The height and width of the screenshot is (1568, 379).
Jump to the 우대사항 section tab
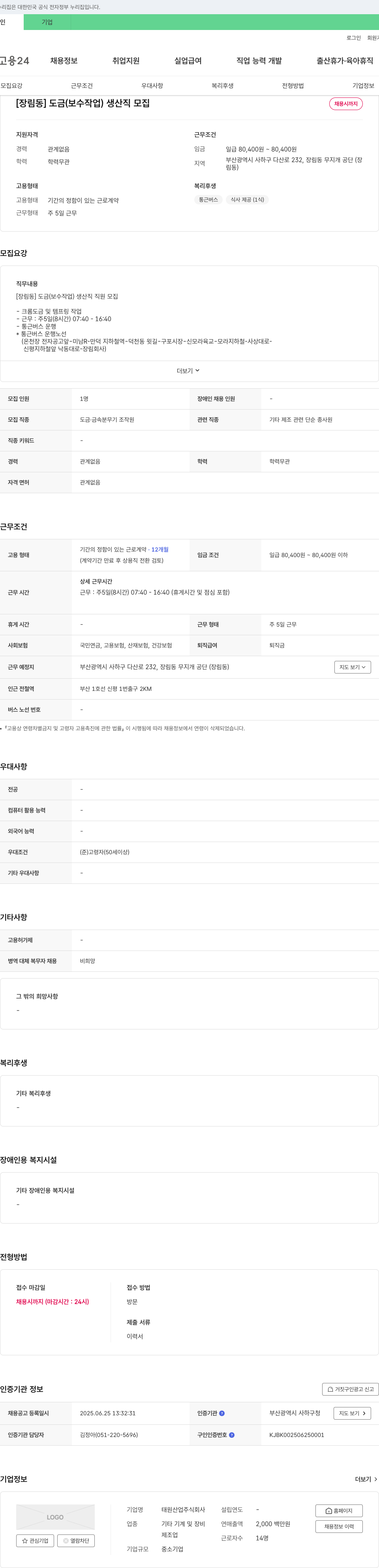152,86
